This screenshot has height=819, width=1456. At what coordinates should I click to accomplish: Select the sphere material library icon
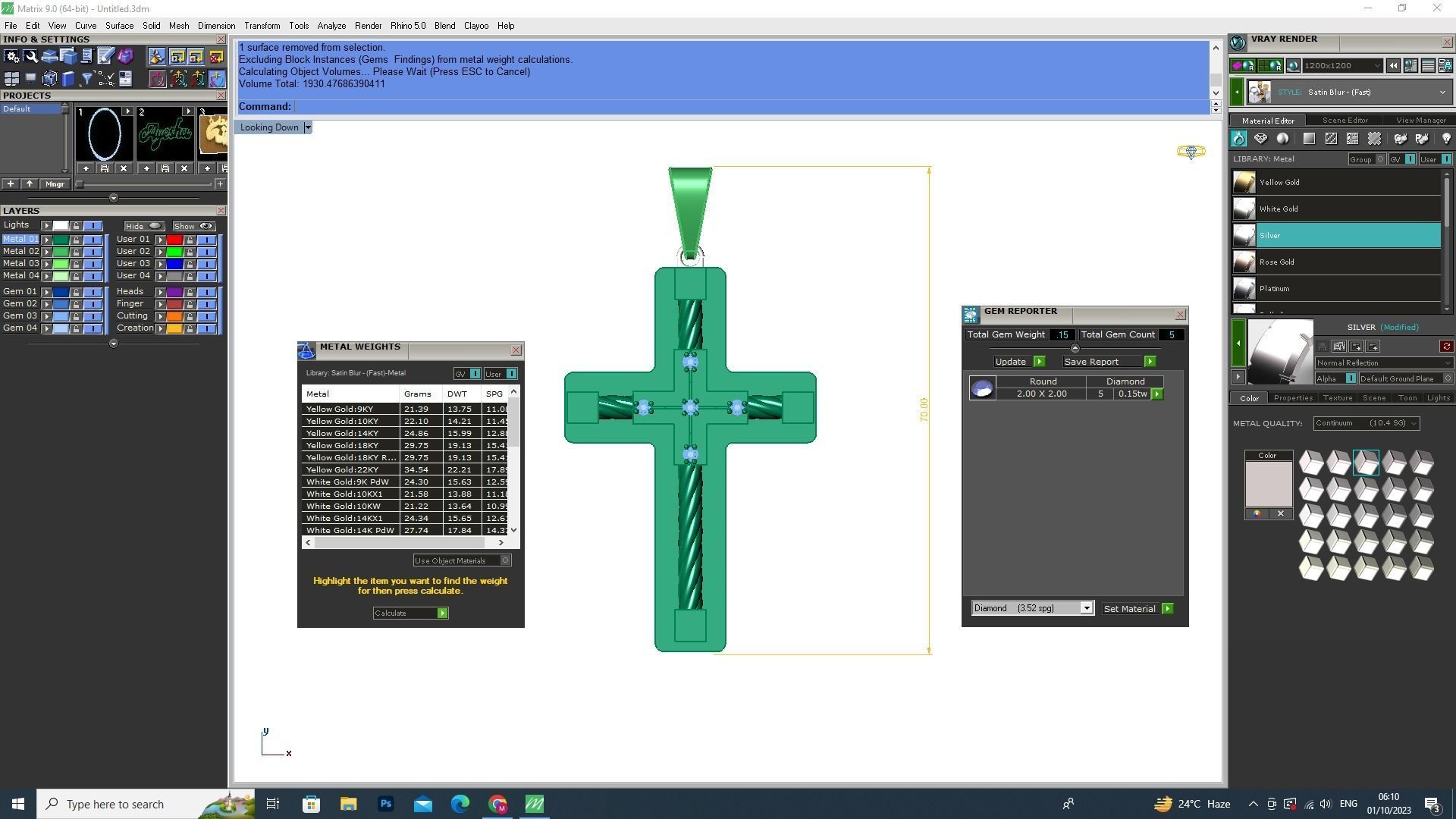coord(1282,139)
